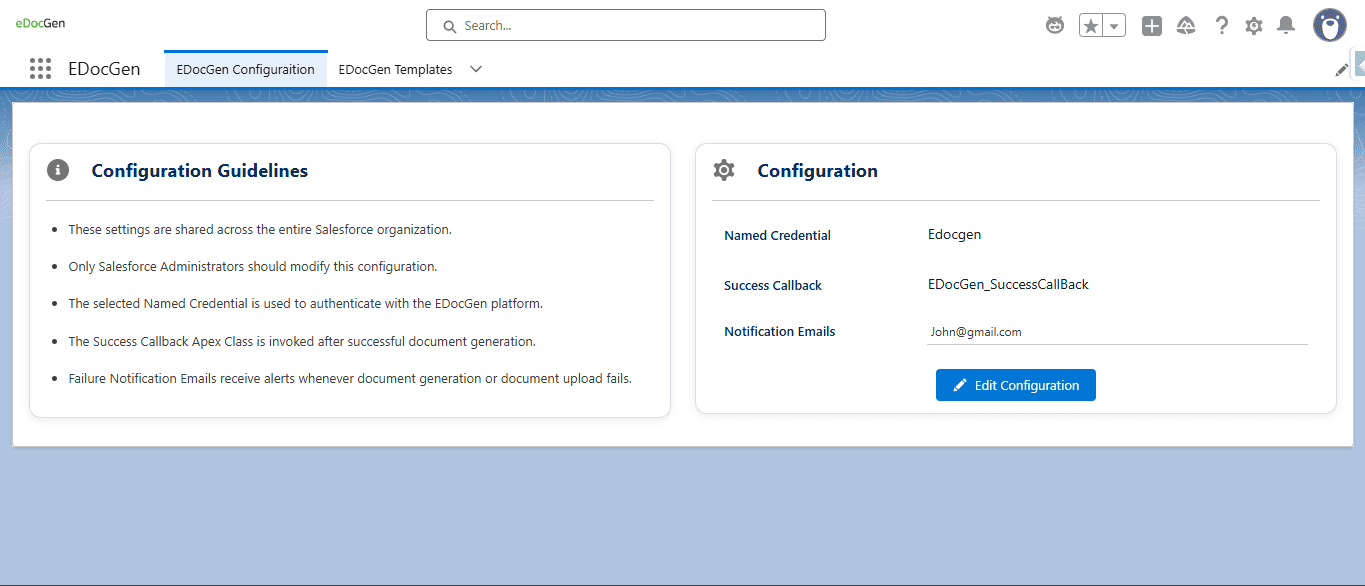Click the pencil icon to edit navigation
Viewport: 1365px width, 586px height.
coord(1342,70)
